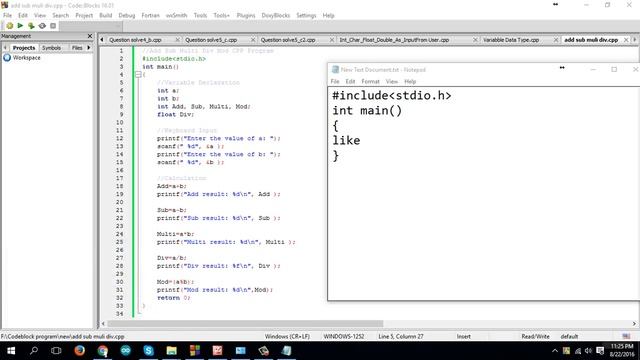Screen dimensions: 640x360
Task: Click the editor horizontal scrollbar thumb
Action: click(x=245, y=324)
